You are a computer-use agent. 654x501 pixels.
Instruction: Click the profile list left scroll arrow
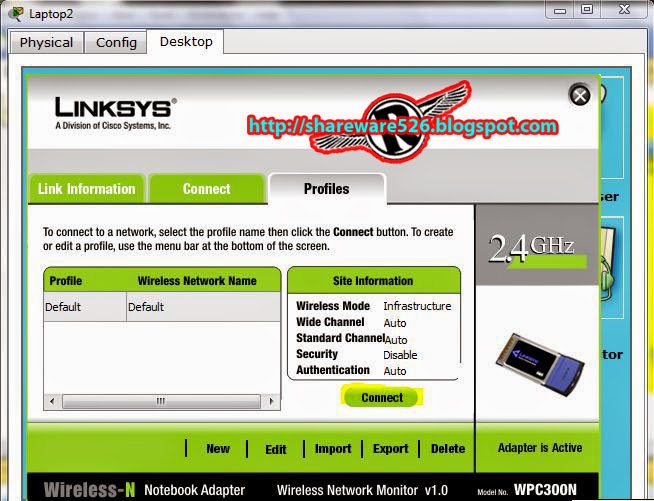(52, 401)
